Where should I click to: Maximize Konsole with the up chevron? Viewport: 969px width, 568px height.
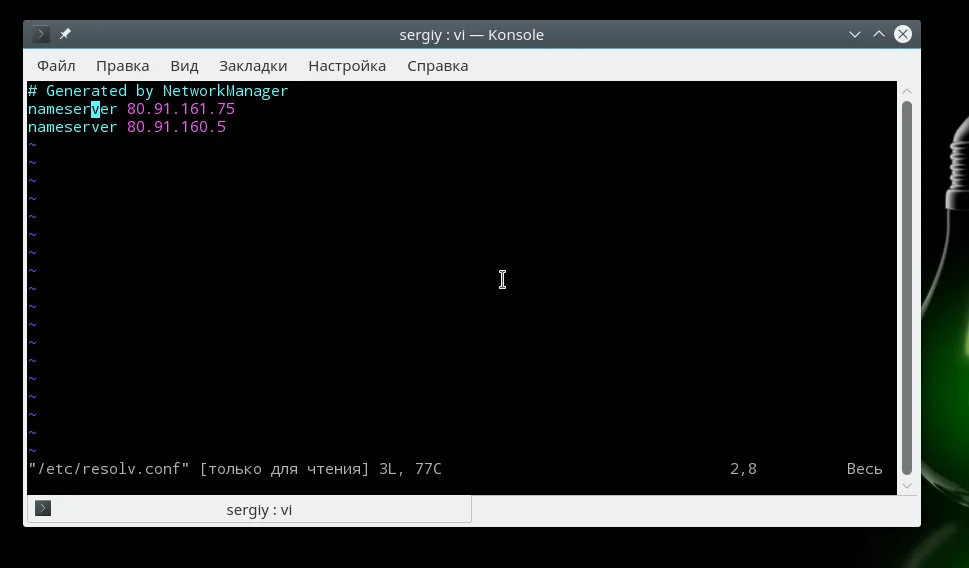pos(879,35)
